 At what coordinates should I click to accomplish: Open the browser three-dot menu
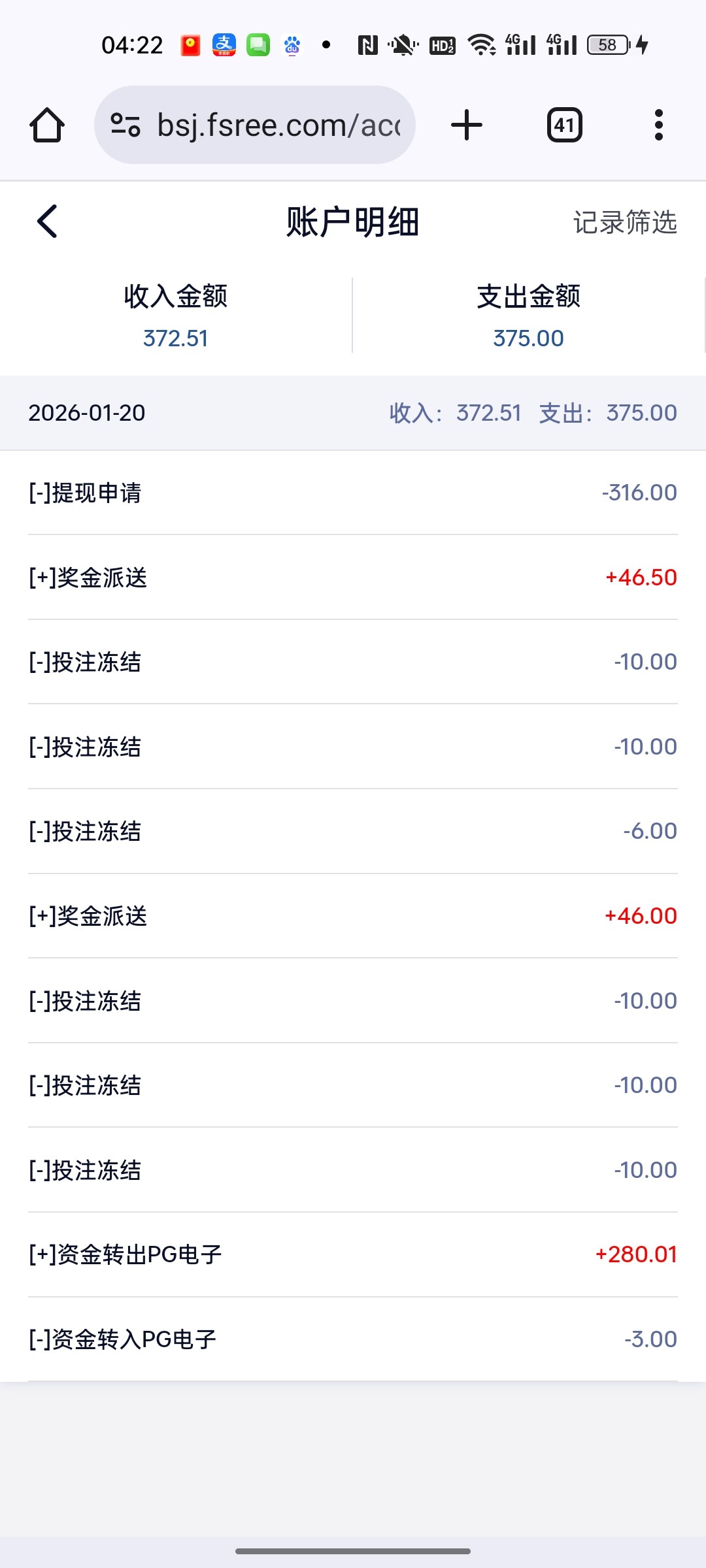658,125
